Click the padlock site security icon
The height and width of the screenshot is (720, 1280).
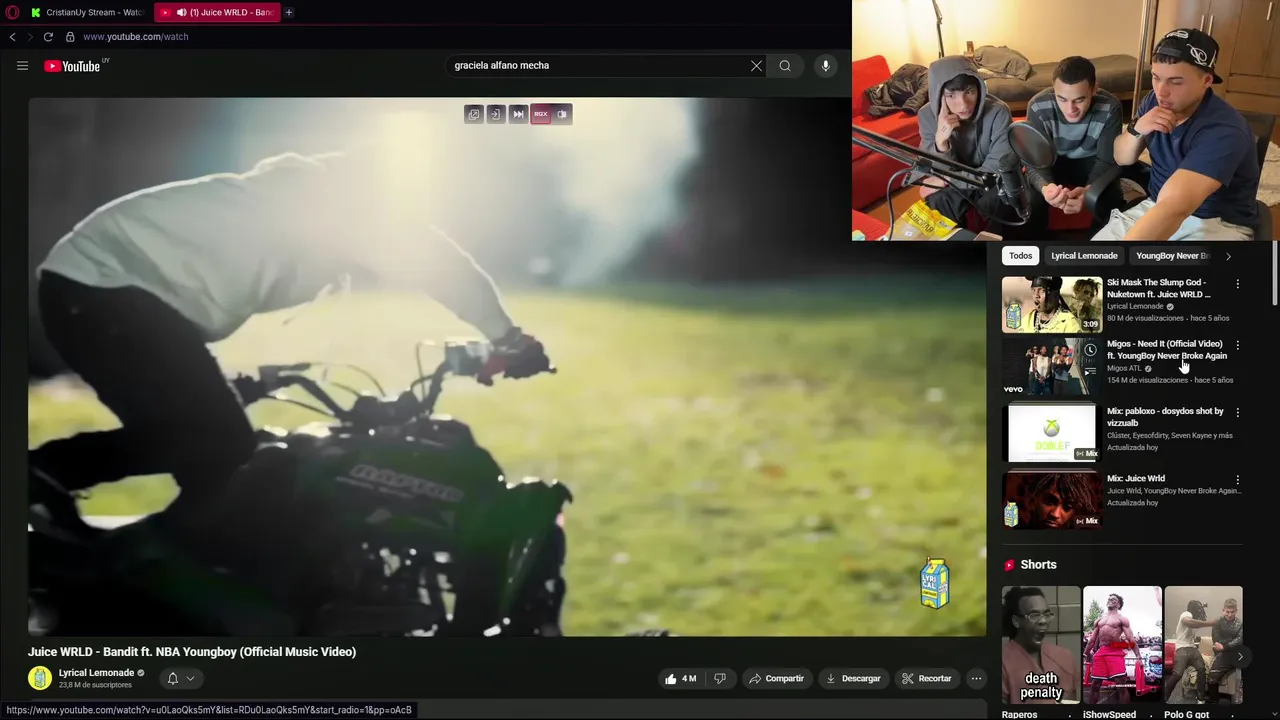(70, 37)
